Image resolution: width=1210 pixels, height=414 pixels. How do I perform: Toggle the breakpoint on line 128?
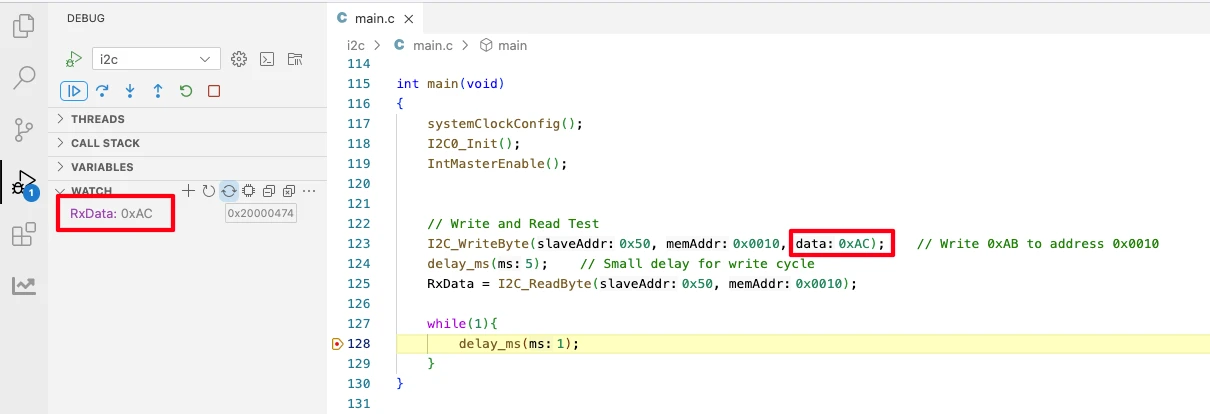click(x=337, y=344)
